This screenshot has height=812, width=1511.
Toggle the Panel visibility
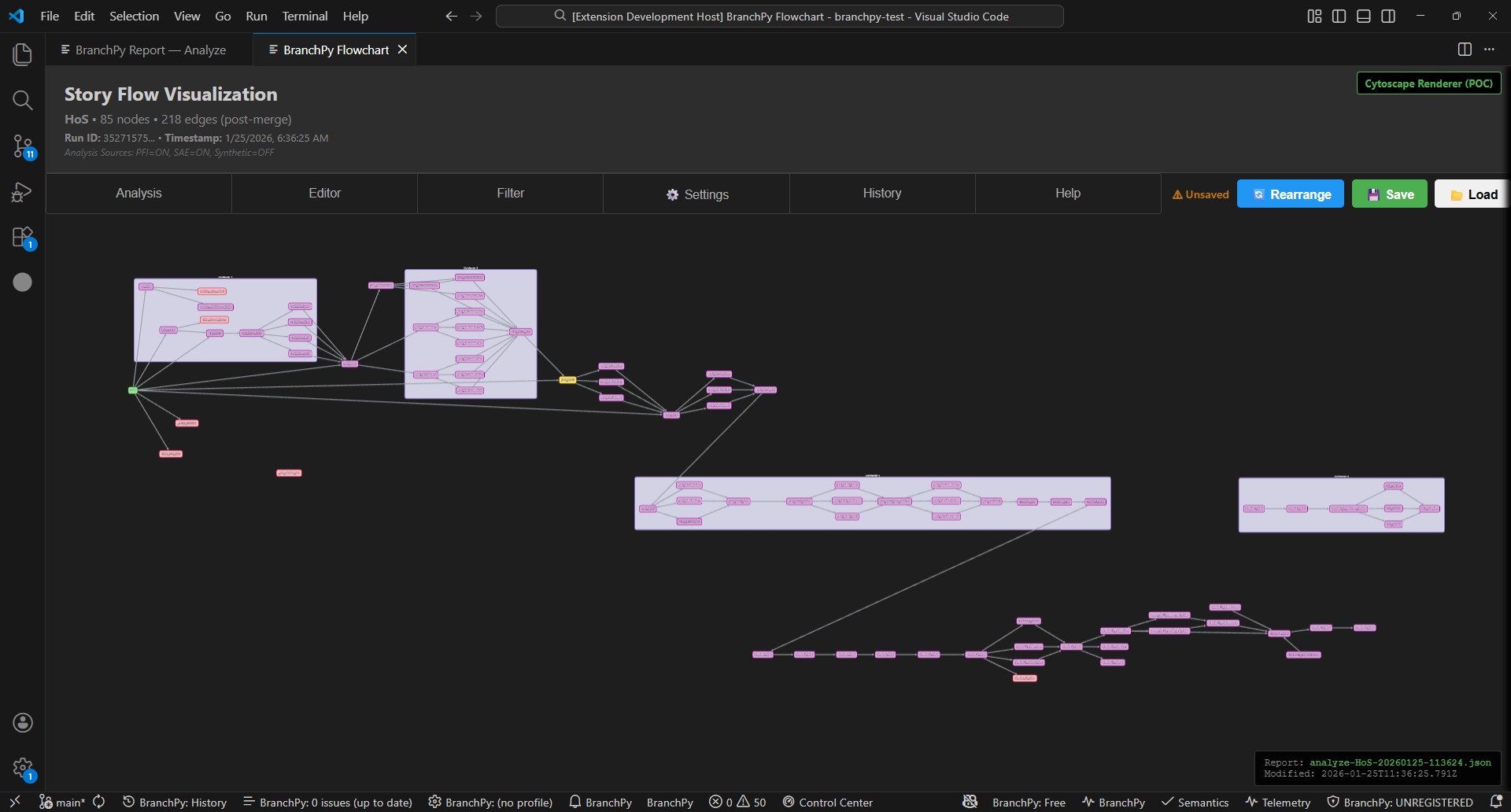1364,15
